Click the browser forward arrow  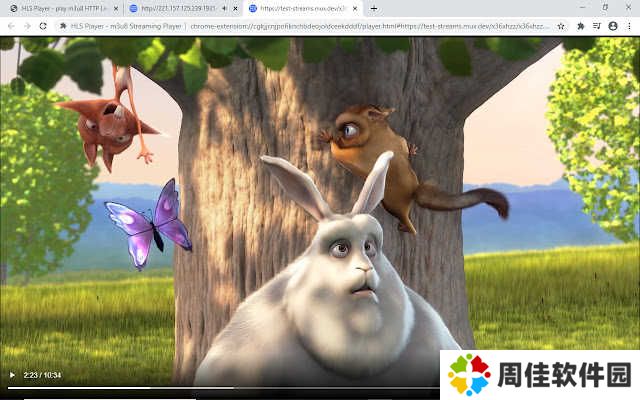27,25
